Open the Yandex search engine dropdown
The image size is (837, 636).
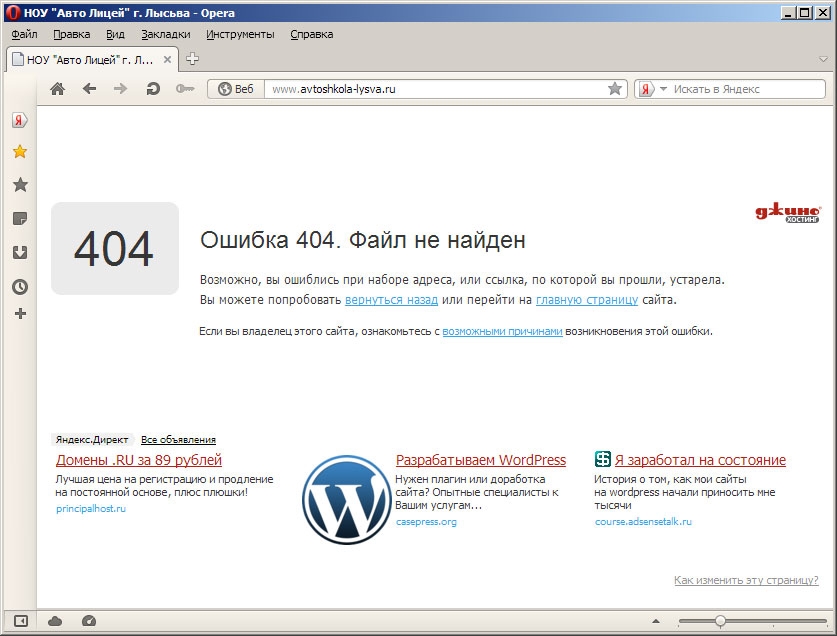click(664, 89)
